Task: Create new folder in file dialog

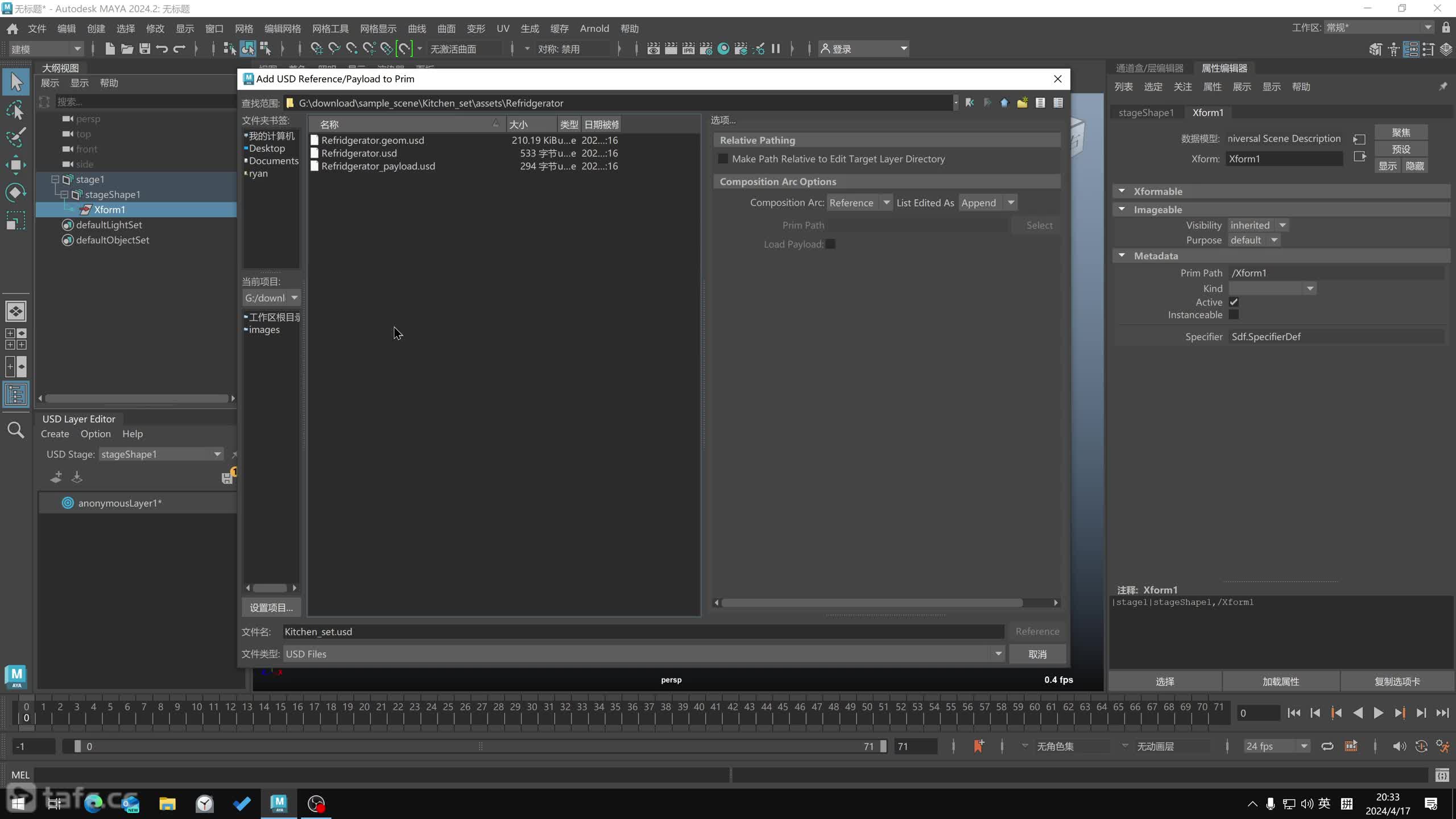Action: click(x=1022, y=103)
